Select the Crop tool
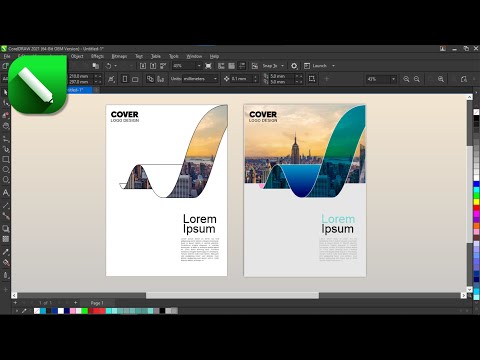Screen dimensions: 480x360 tap(6, 115)
